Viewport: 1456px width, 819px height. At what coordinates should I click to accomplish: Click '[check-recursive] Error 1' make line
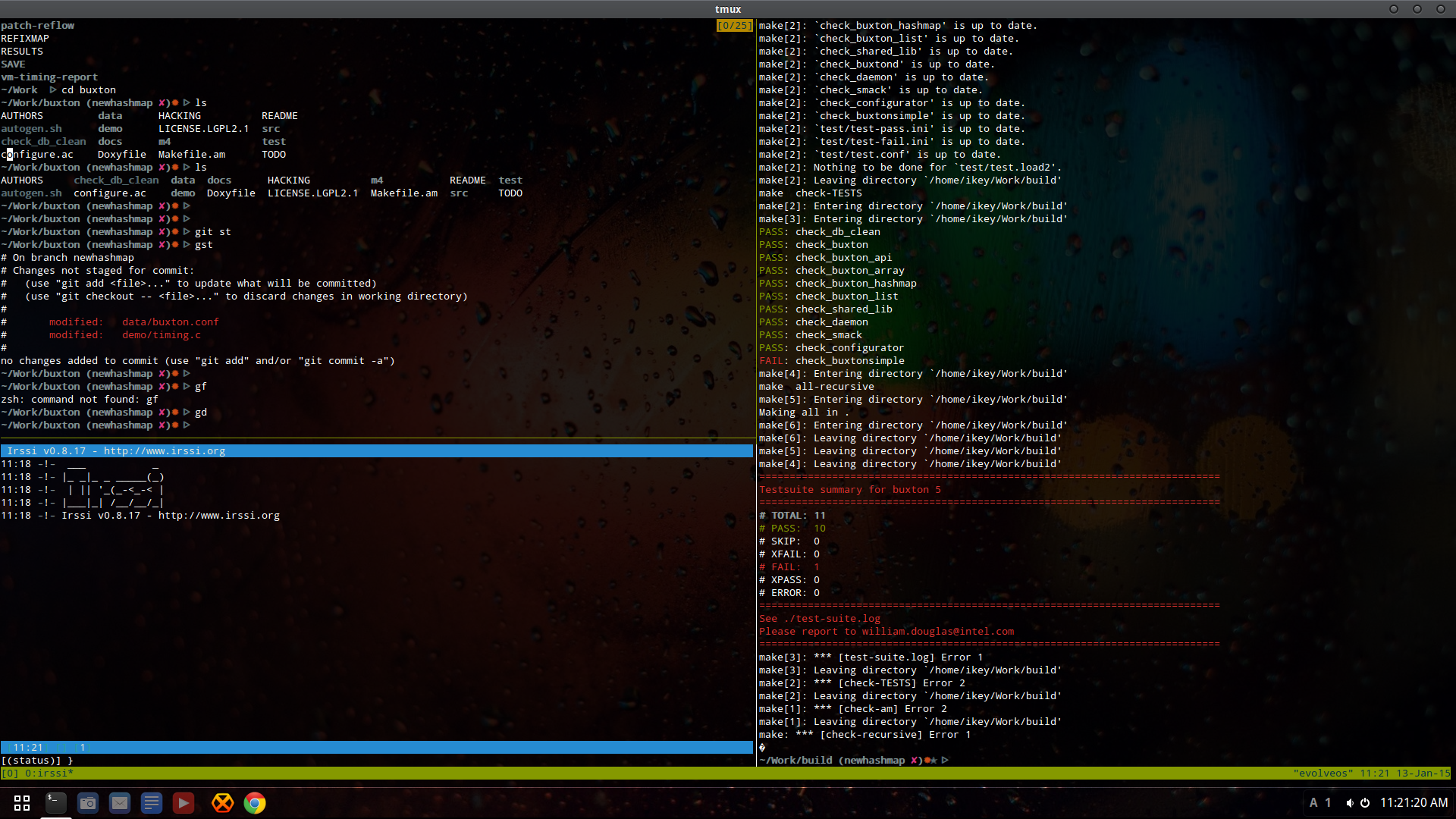[x=865, y=735]
